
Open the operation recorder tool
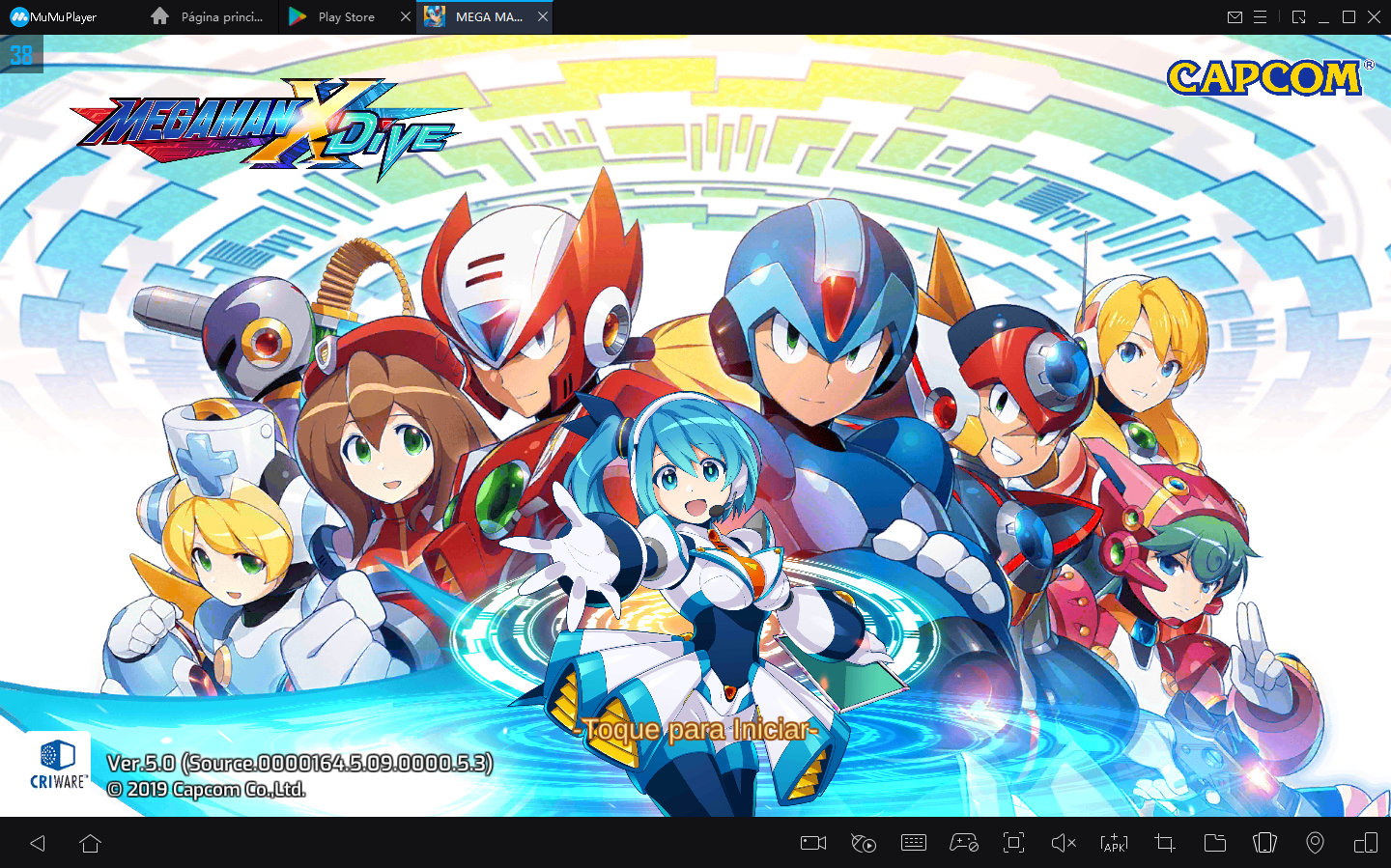[864, 843]
